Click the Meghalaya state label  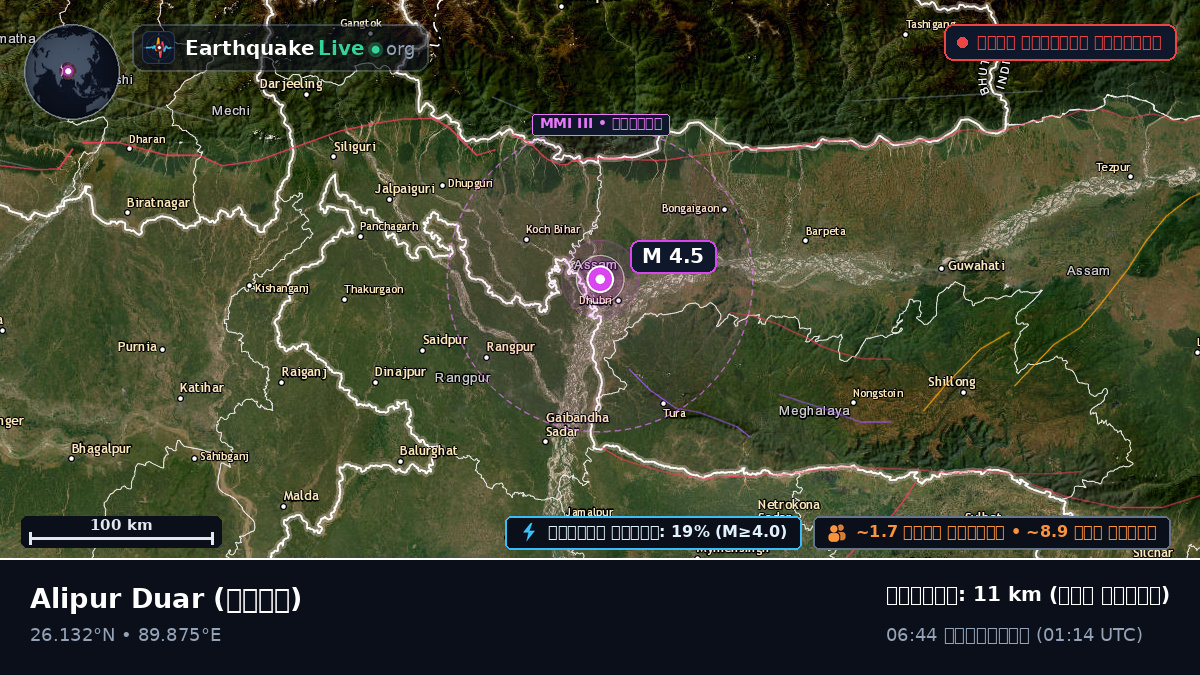point(814,411)
